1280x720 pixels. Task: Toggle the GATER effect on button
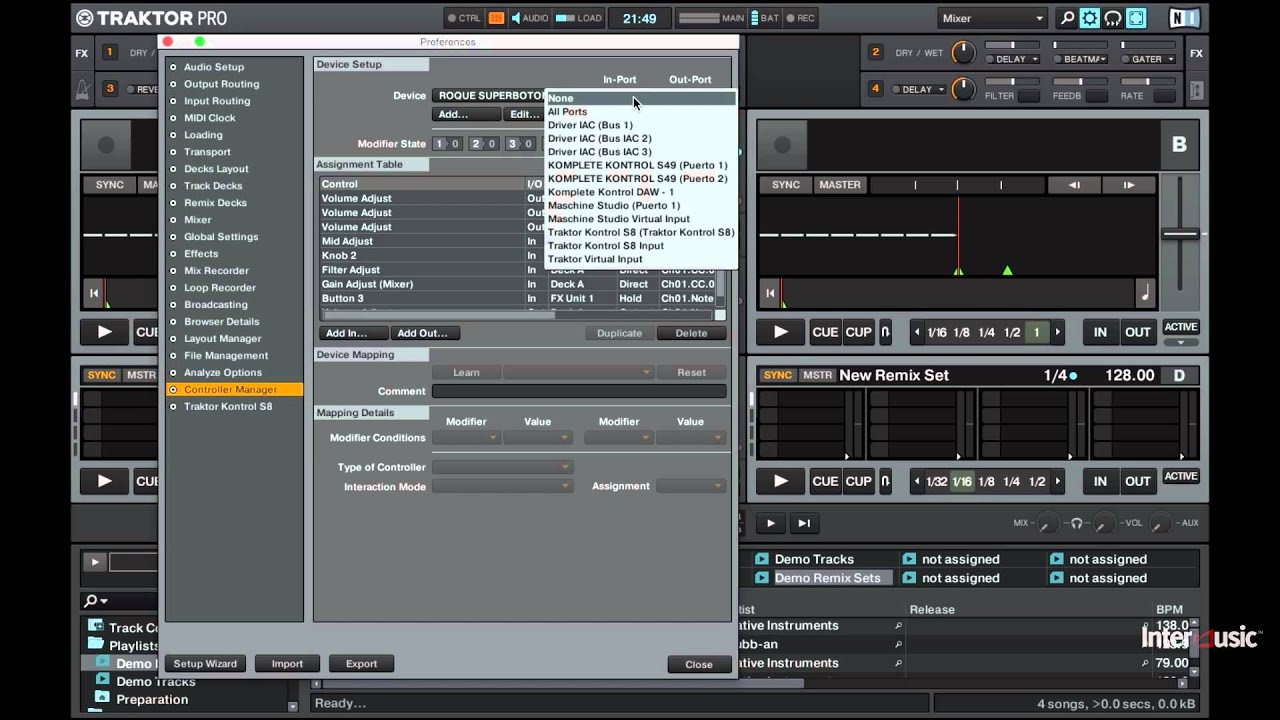point(1125,59)
